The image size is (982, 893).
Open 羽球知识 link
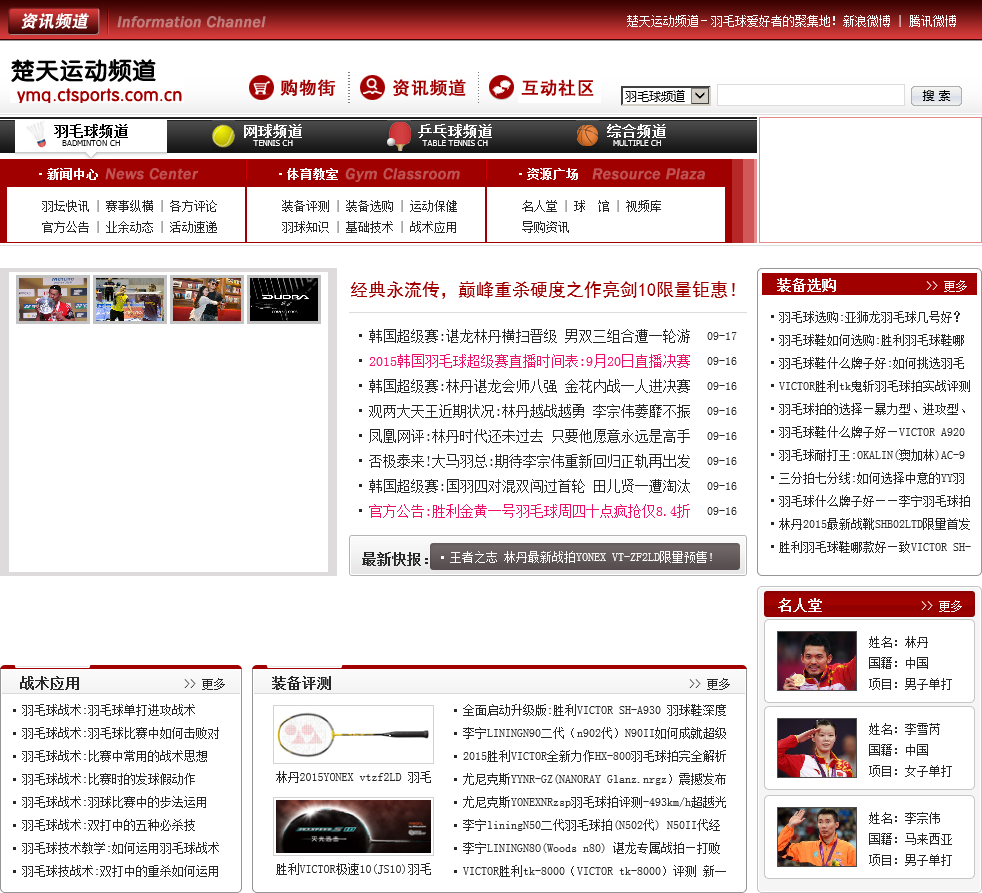click(x=305, y=227)
